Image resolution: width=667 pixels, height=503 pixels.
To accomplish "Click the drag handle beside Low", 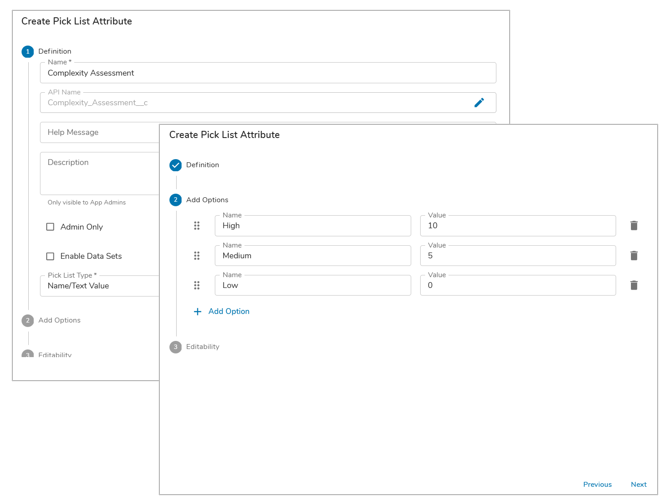I will tap(197, 286).
